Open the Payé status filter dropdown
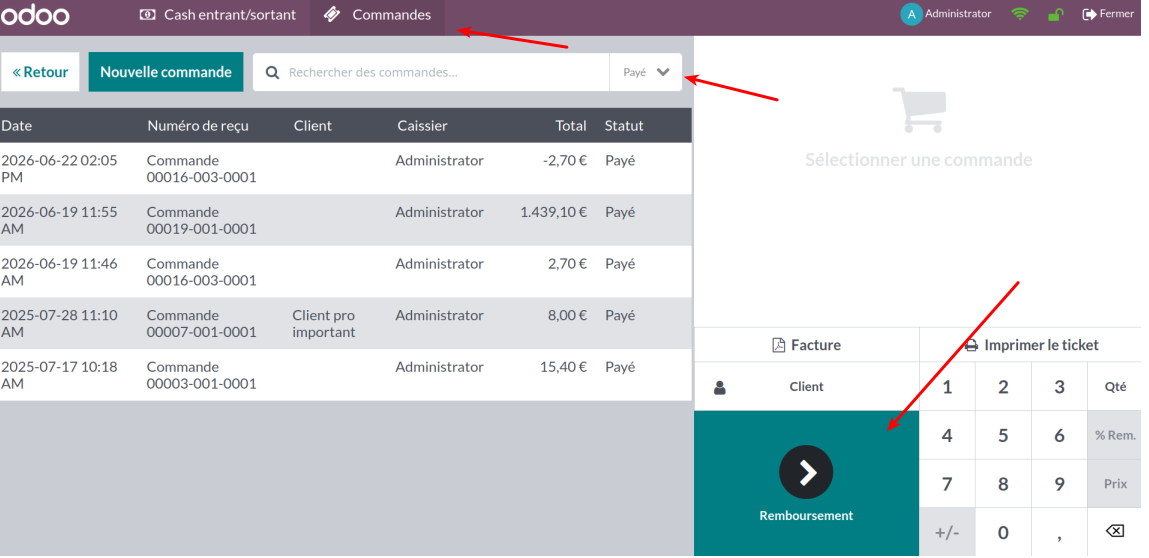 646,72
